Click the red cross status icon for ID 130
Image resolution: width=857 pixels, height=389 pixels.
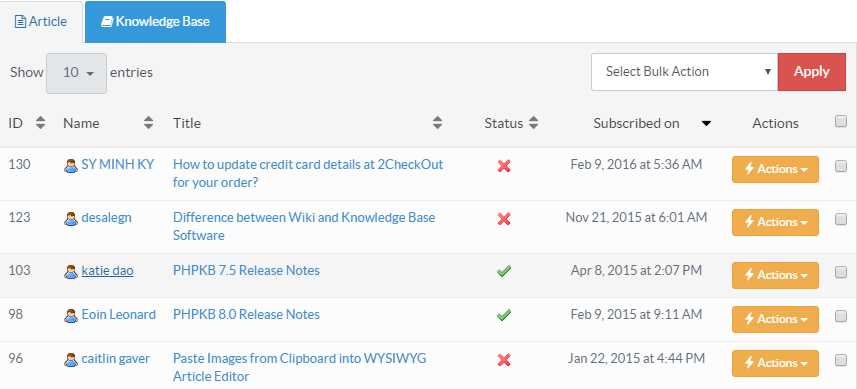[504, 166]
